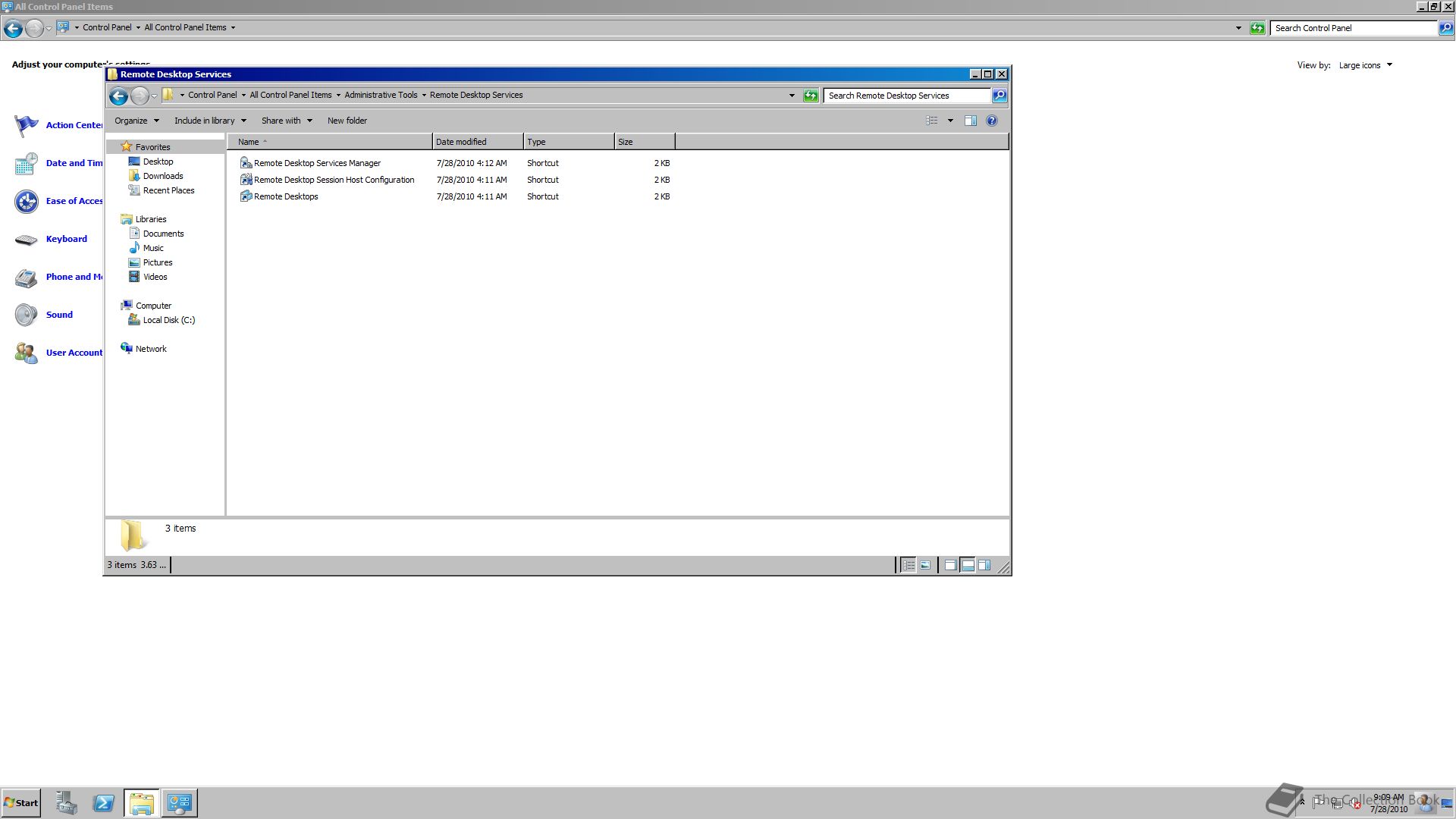Screen dimensions: 1456x819
Task: Open Videos library icon
Action: coord(134,277)
